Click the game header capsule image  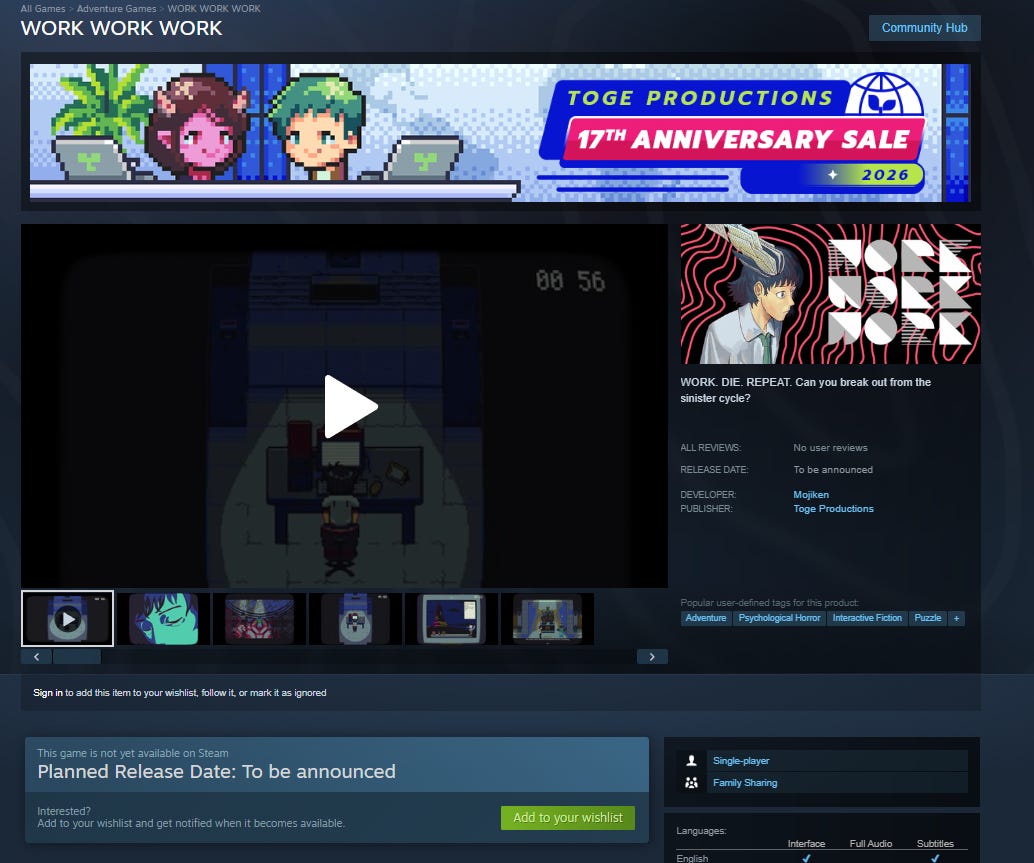coord(830,294)
